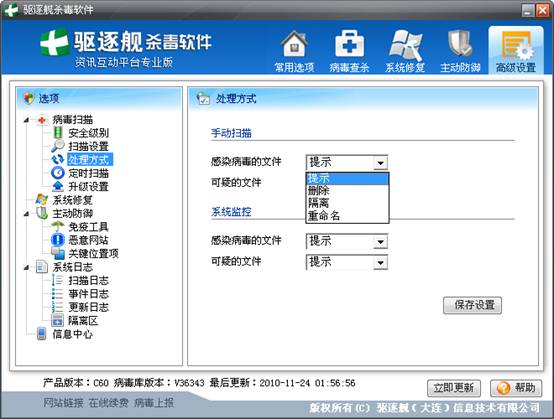This screenshot has height=419, width=554.
Task: Click the 关键位置项 monitor icon
Action: click(x=58, y=253)
